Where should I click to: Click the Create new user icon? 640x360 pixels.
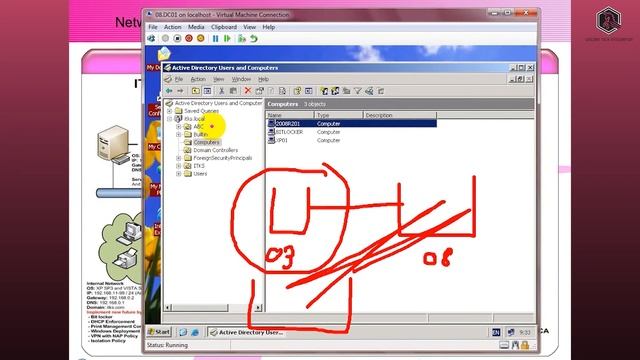click(x=324, y=91)
